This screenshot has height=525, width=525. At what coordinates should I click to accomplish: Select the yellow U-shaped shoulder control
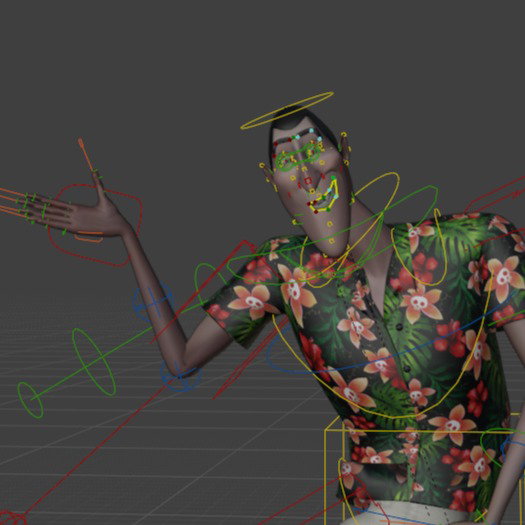pyautogui.click(x=419, y=247)
